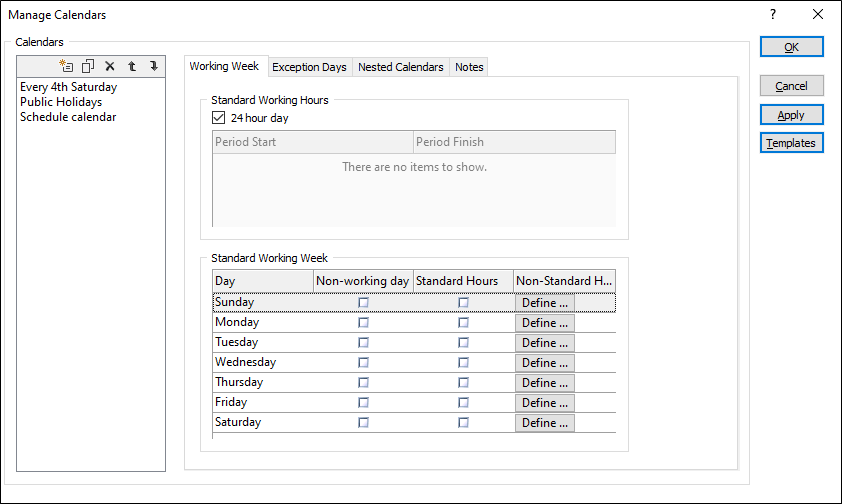Enable Standard Hours for Wednesday
Viewport: 842px width, 504px height.
click(x=463, y=362)
